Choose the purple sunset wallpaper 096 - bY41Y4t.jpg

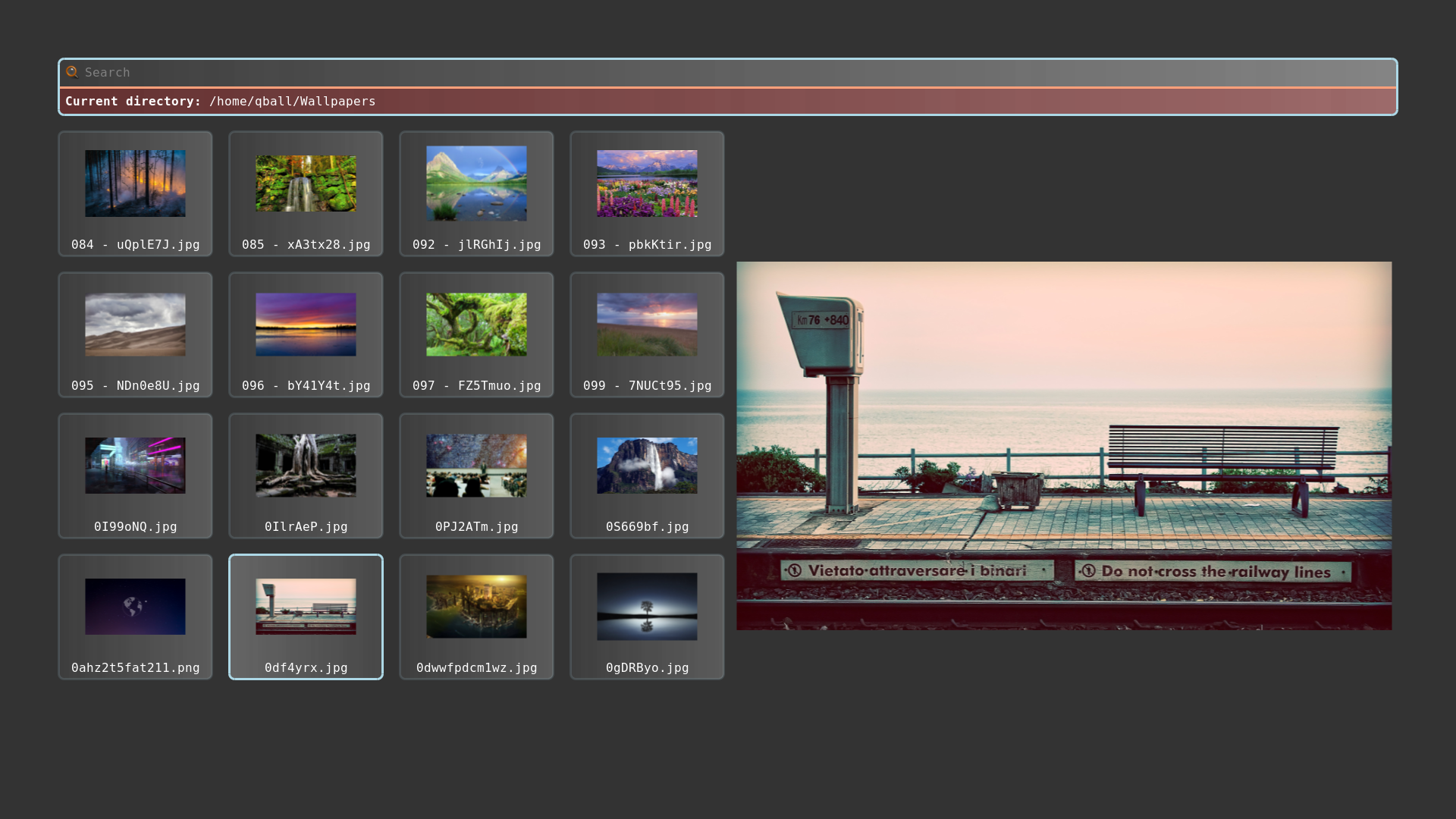pos(306,335)
